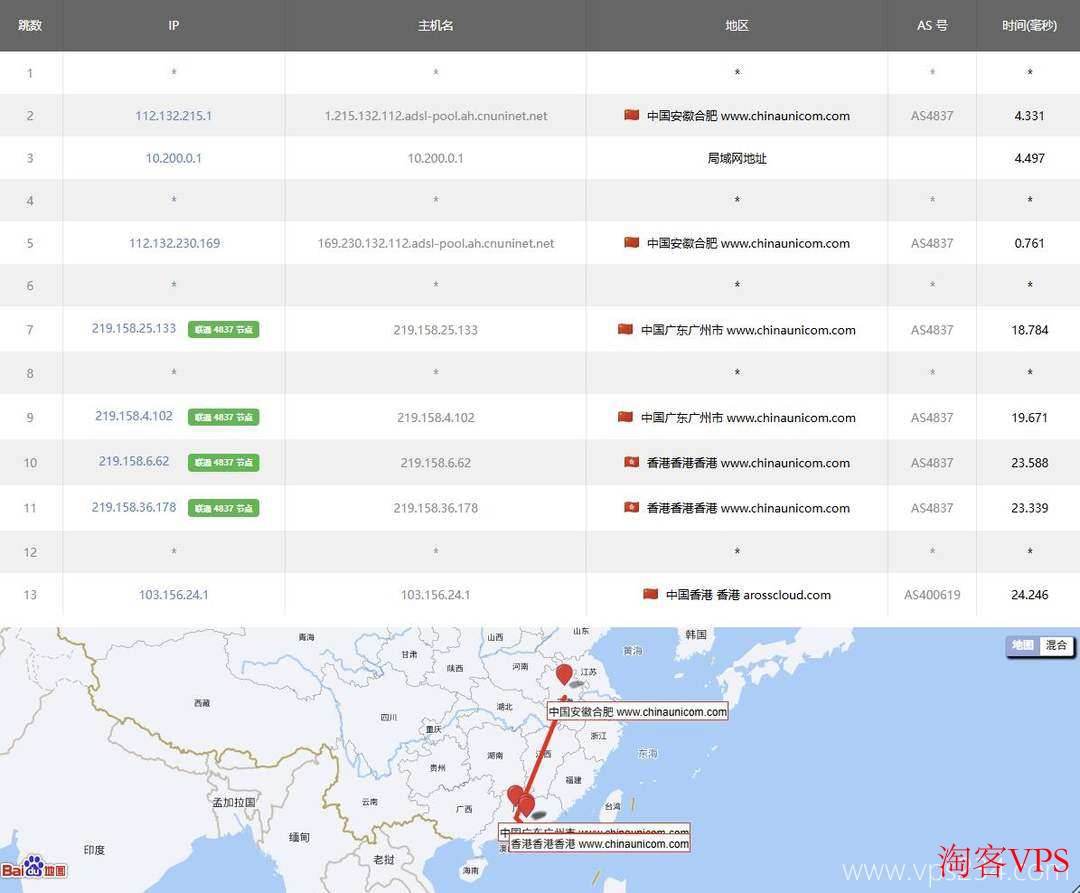Click green 4837 node badge beside 219.158.4.102
This screenshot has width=1080, height=893.
223,417
